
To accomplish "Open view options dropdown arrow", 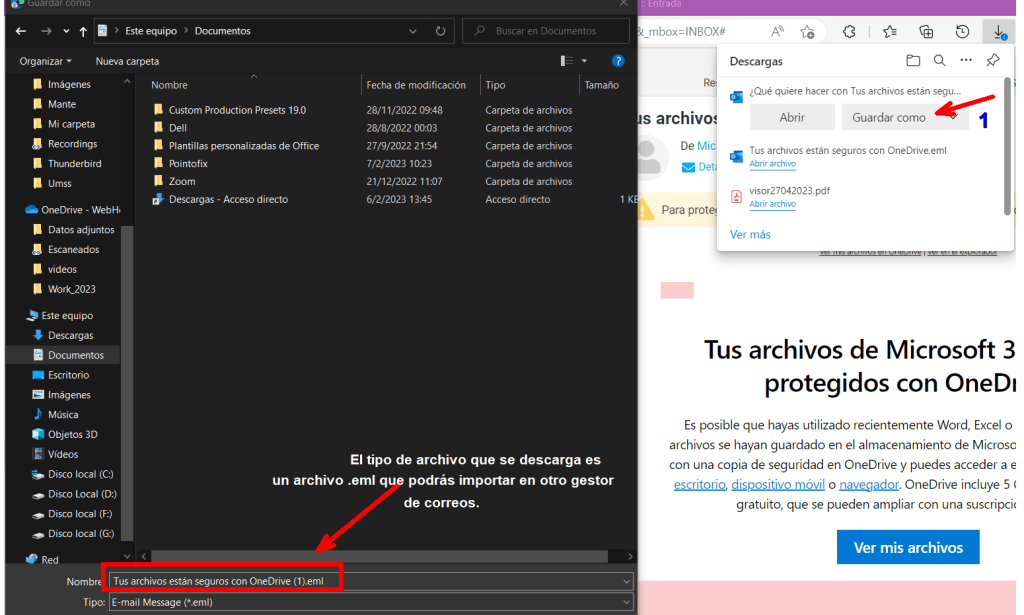I will point(584,61).
